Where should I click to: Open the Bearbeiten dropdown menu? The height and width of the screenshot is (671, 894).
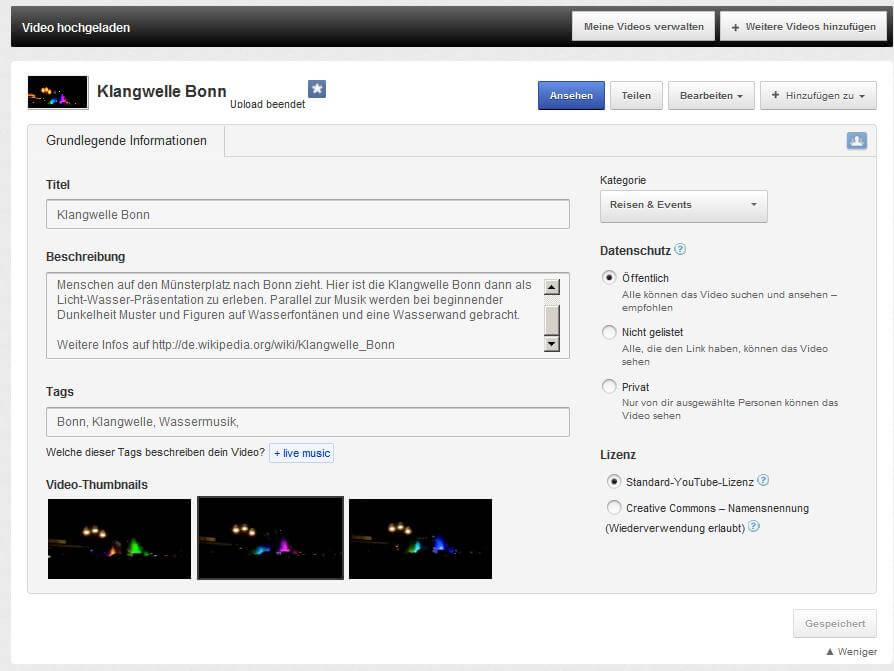point(711,96)
